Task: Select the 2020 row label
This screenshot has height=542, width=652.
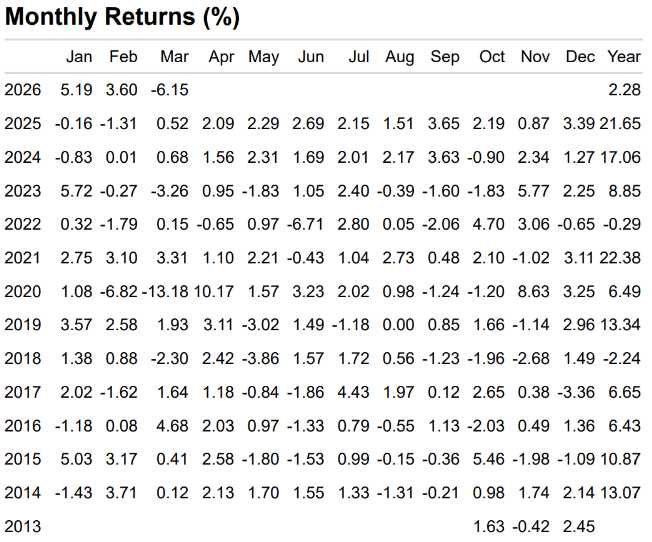Action: point(23,291)
